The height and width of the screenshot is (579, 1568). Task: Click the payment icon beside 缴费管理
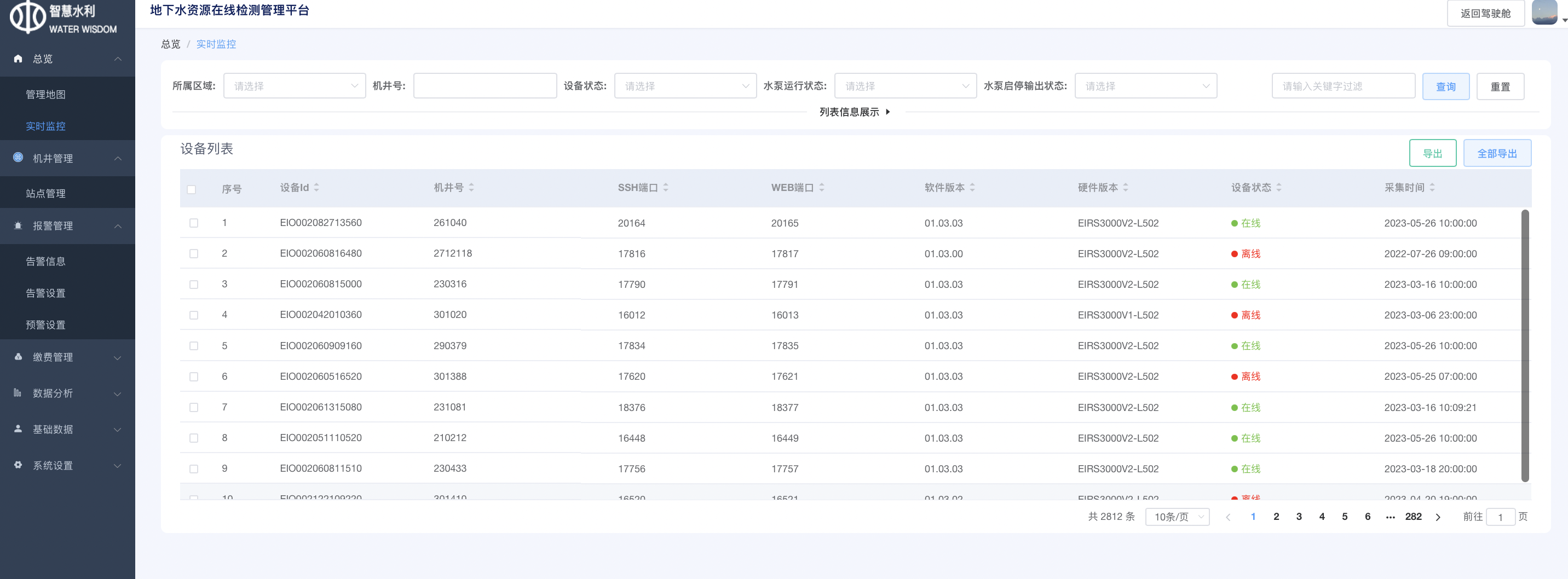[x=18, y=357]
